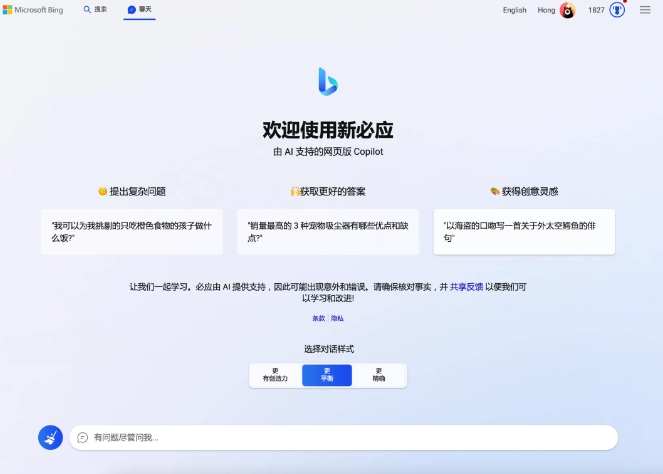This screenshot has width=663, height=474.
Task: Switch language to English
Action: [514, 10]
